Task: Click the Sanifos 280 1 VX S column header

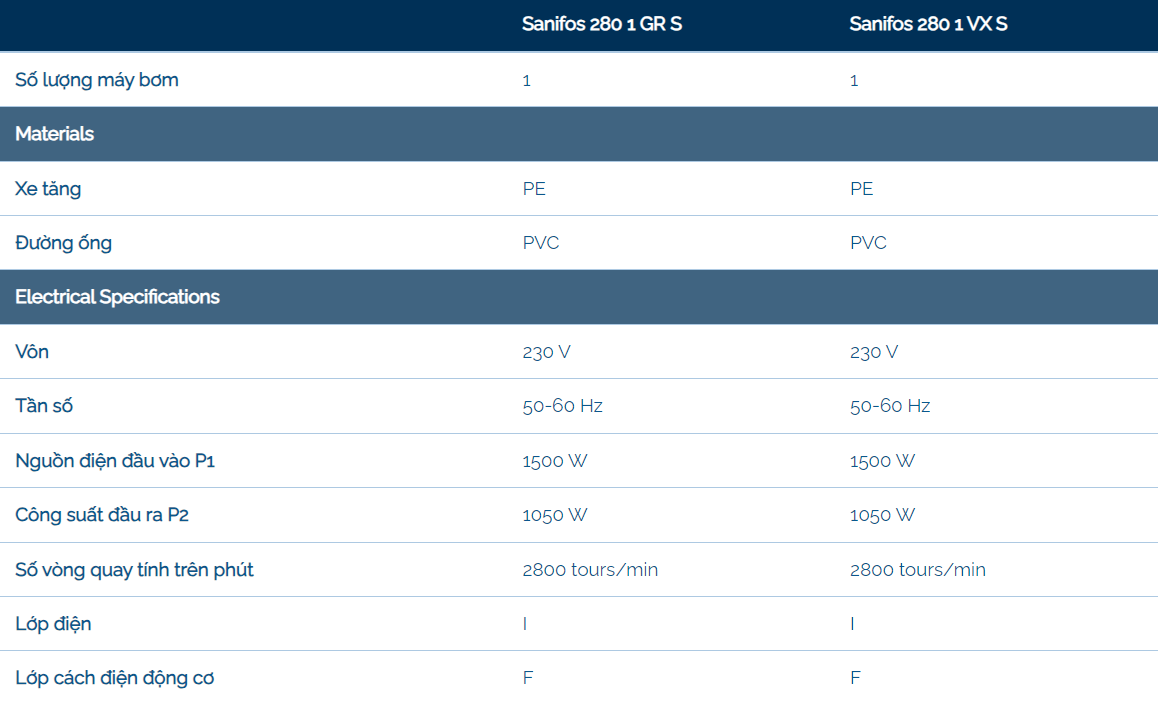Action: coord(928,24)
